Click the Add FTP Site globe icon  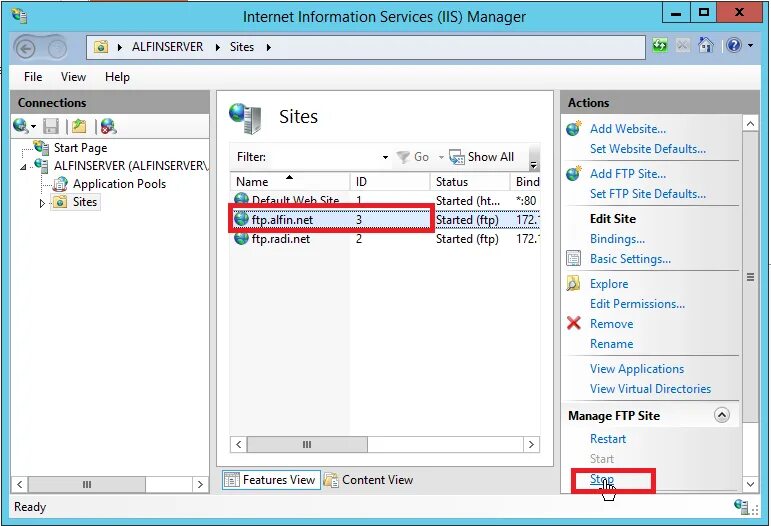click(x=573, y=174)
